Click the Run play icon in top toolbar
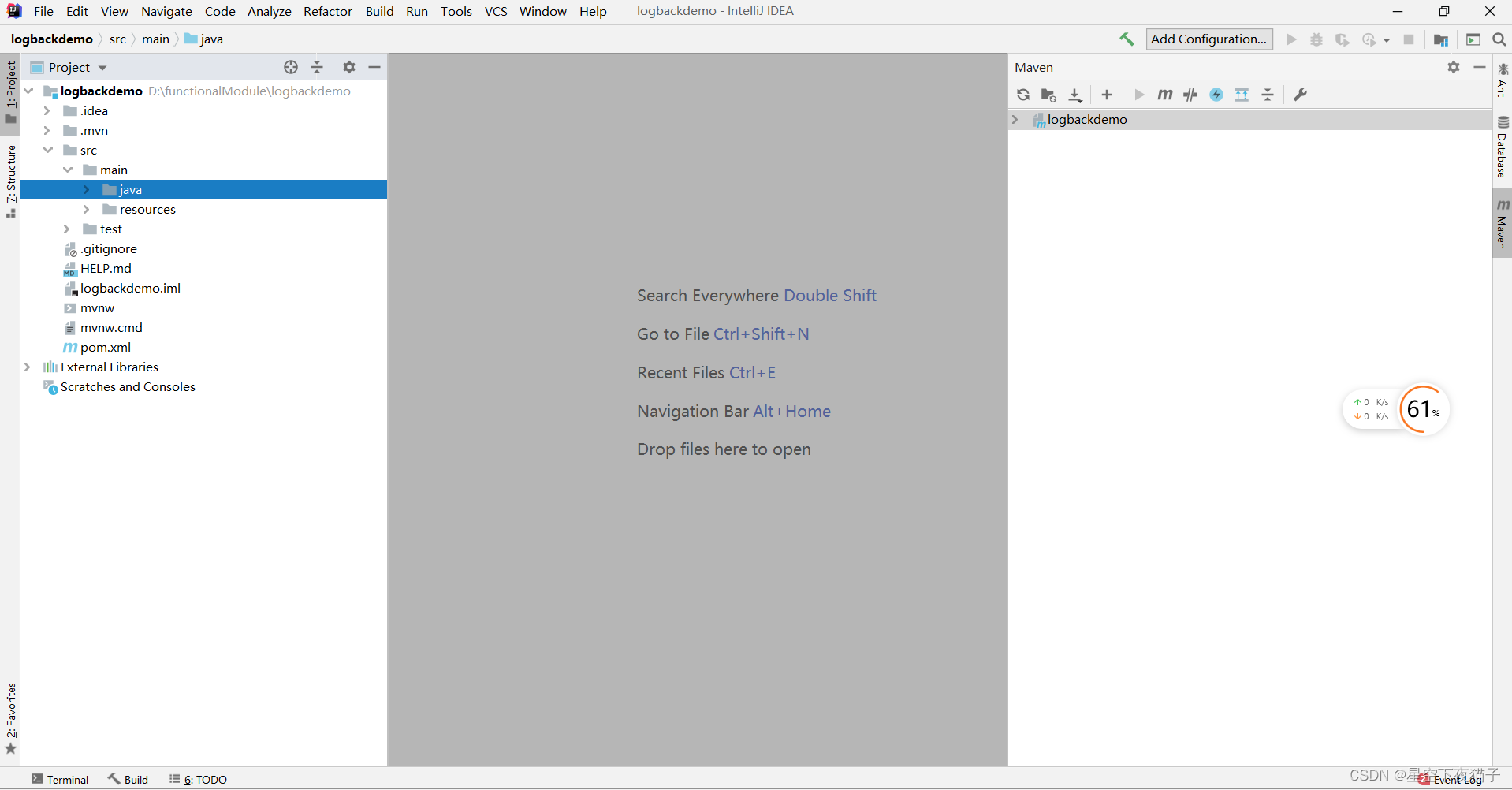 [1291, 39]
